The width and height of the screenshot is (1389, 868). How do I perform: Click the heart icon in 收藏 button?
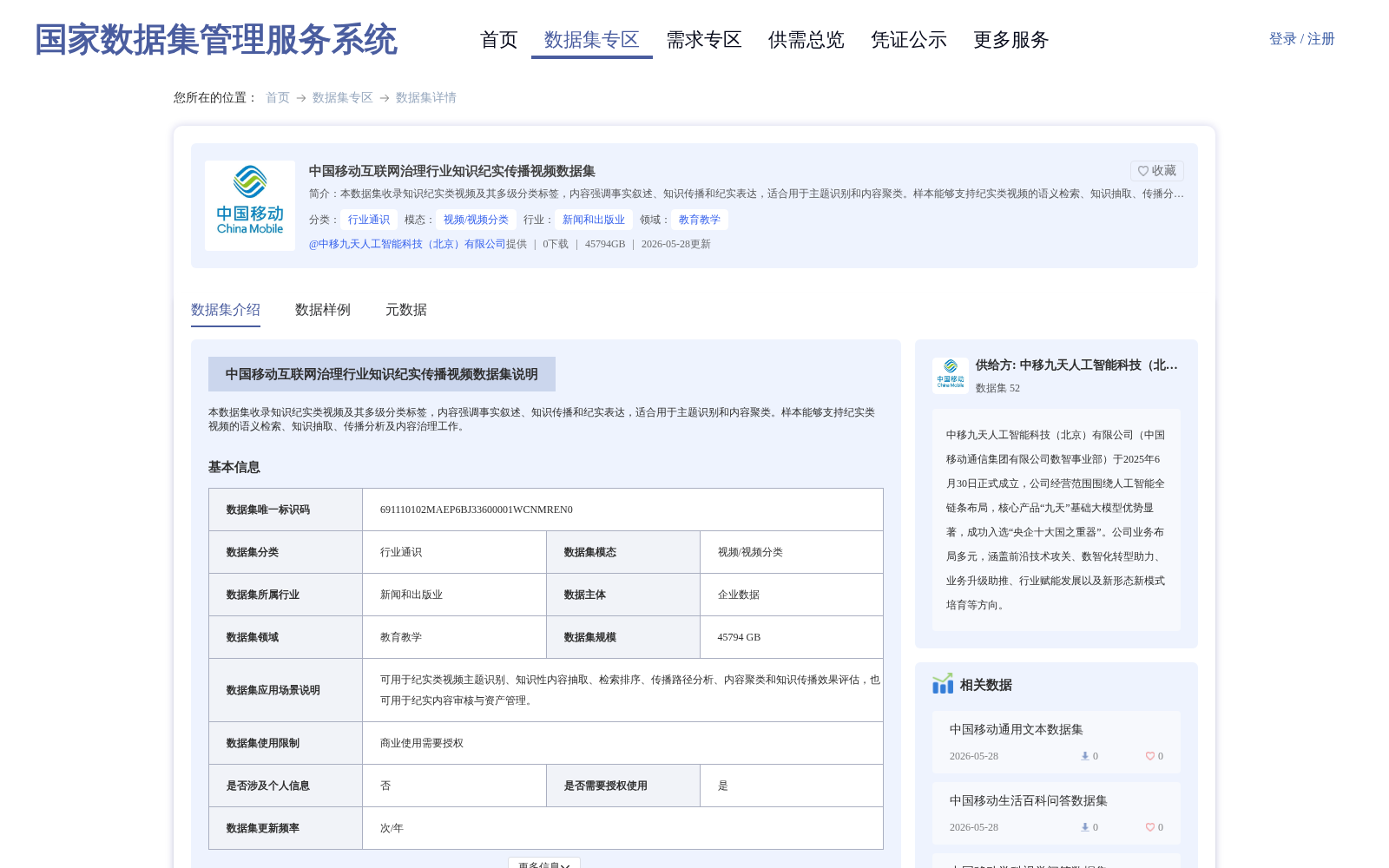(x=1143, y=171)
